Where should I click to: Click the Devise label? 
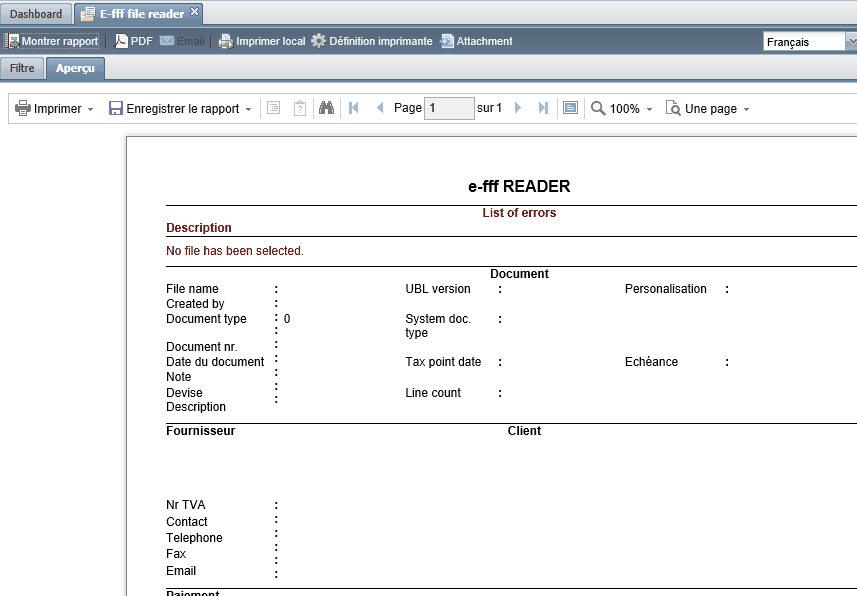(x=184, y=393)
